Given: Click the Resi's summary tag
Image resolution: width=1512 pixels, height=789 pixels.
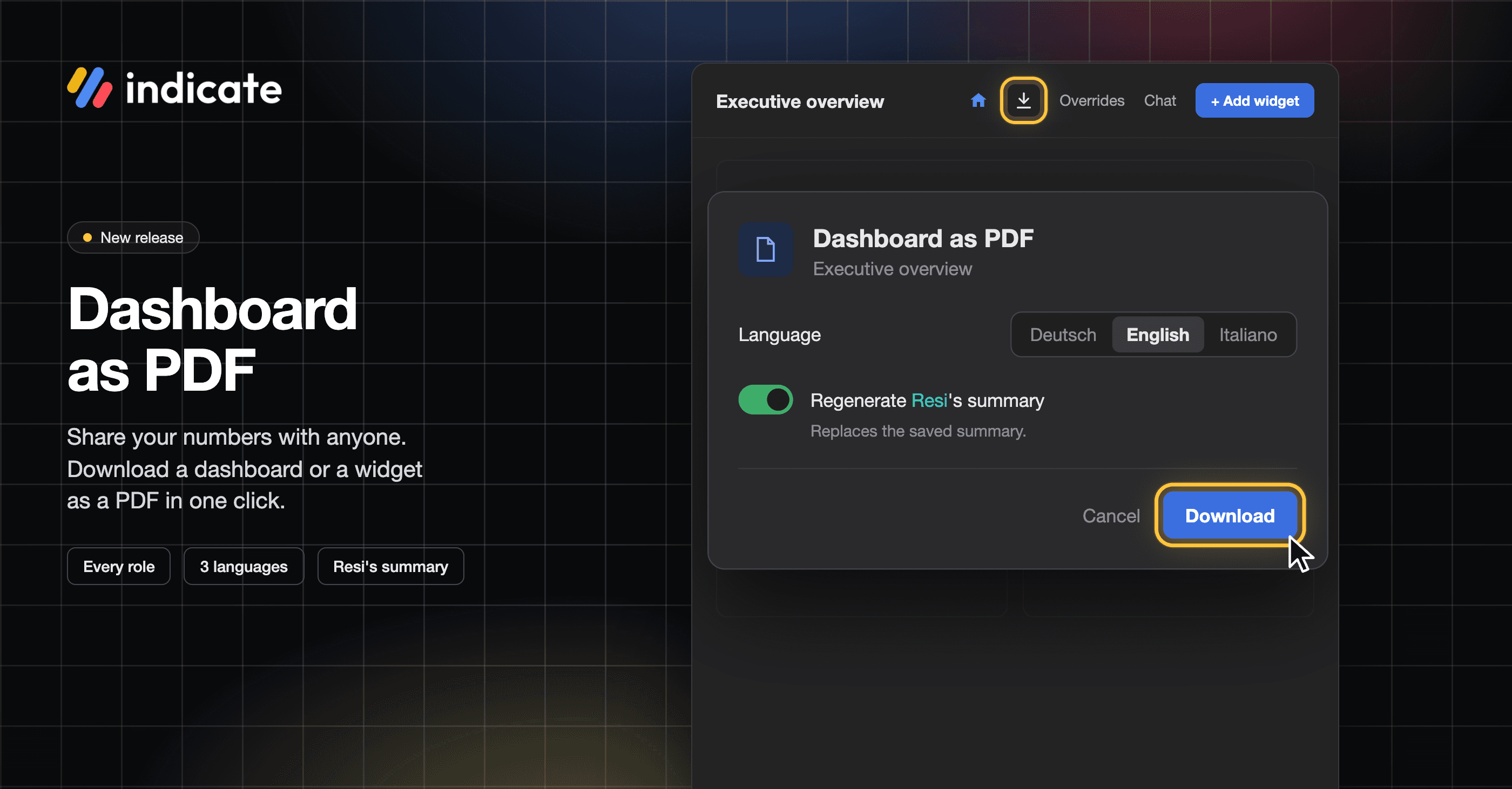Looking at the screenshot, I should coord(390,567).
